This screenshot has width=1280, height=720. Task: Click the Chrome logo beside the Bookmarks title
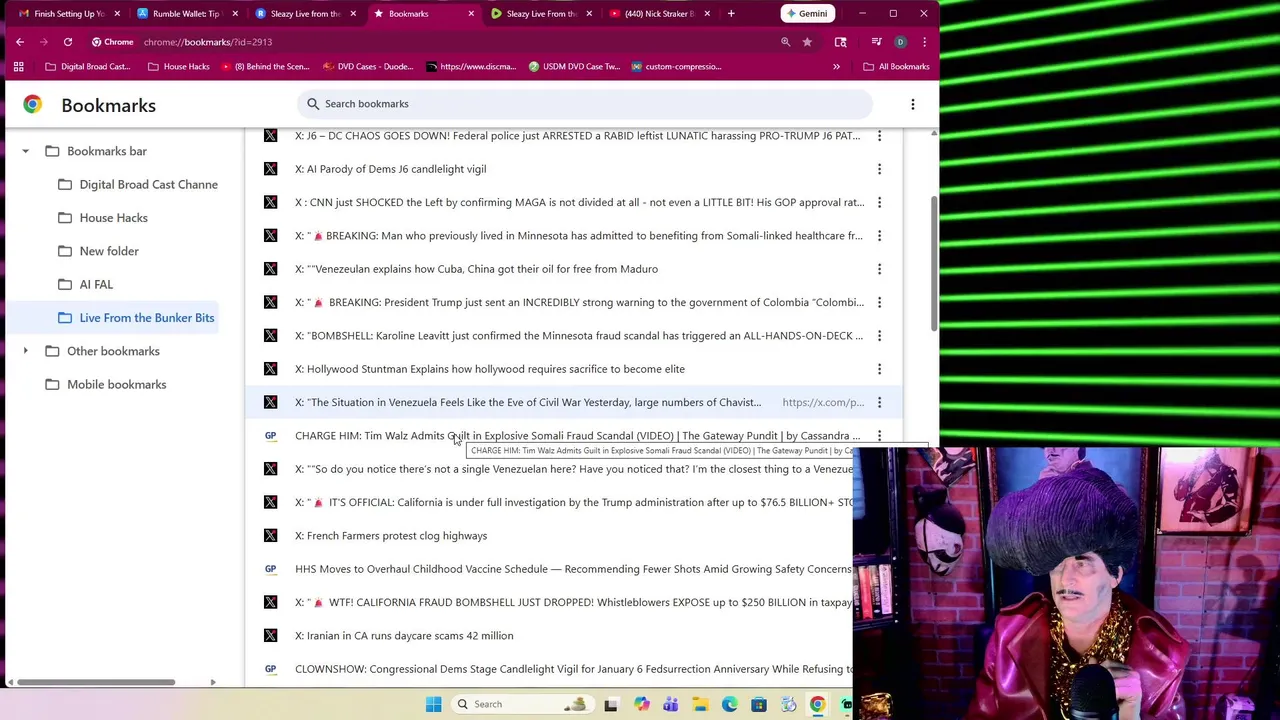click(32, 104)
